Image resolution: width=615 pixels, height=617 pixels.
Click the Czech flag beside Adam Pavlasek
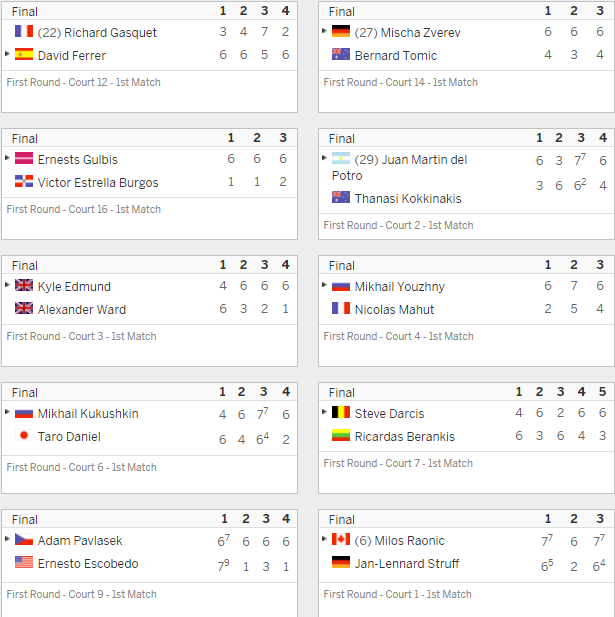(24, 539)
